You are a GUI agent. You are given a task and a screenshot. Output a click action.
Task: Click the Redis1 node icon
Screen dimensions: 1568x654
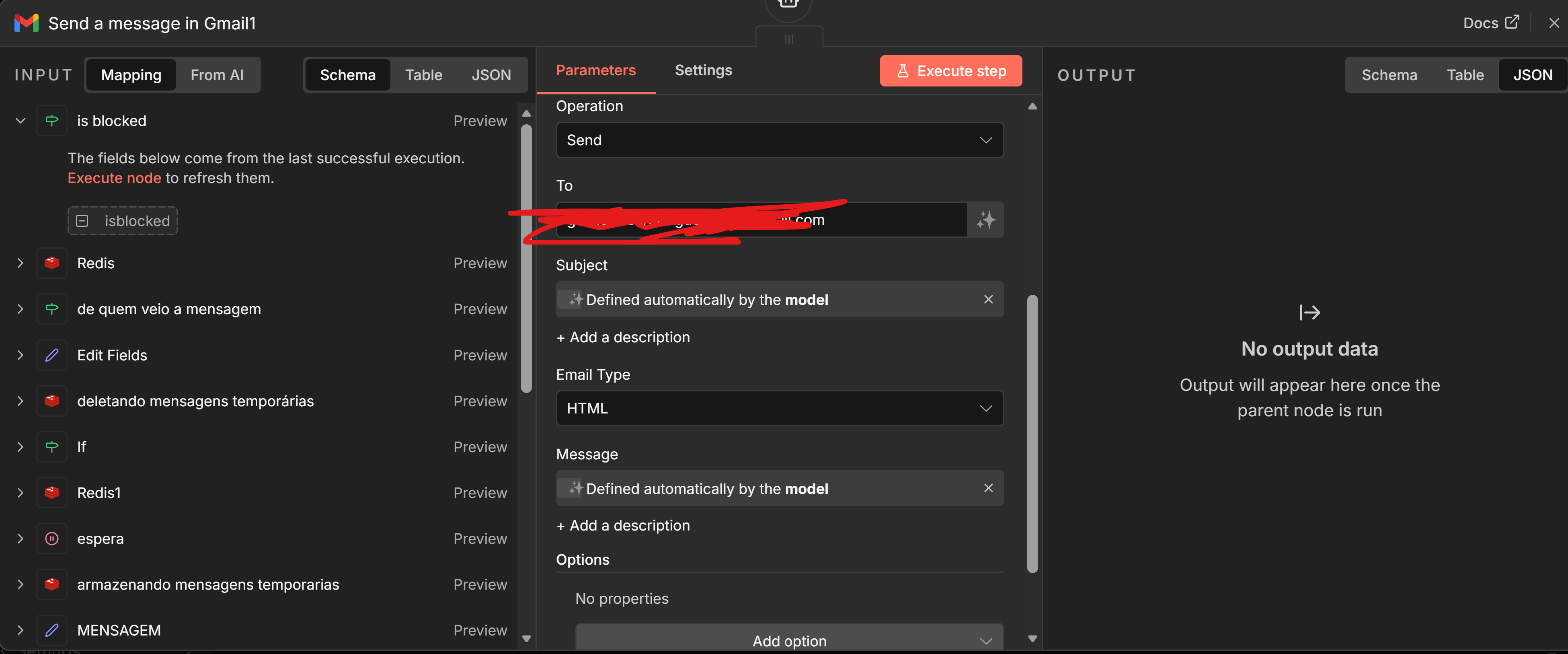pos(52,493)
